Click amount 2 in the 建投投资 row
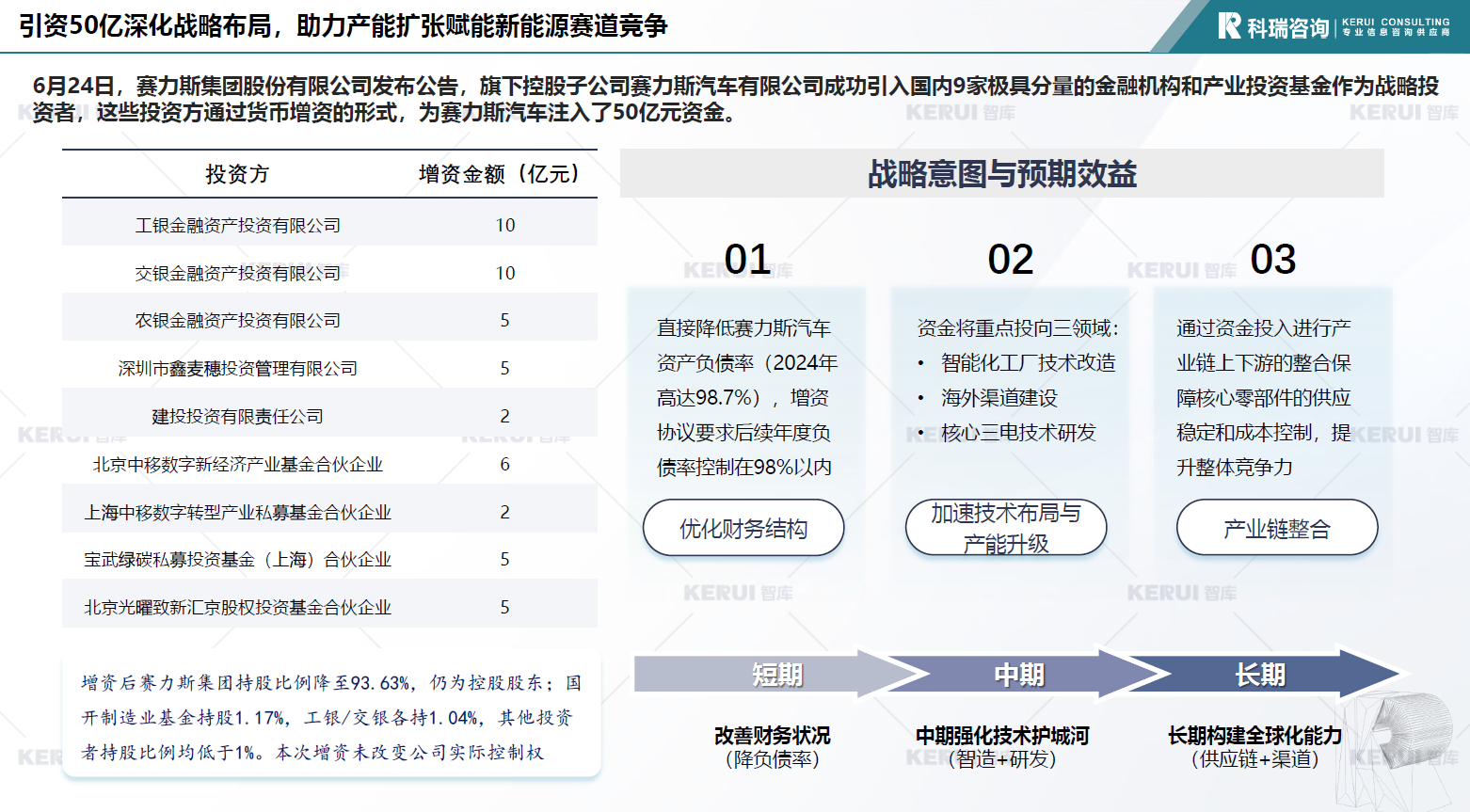Viewport: 1470px width, 812px height. tap(504, 416)
